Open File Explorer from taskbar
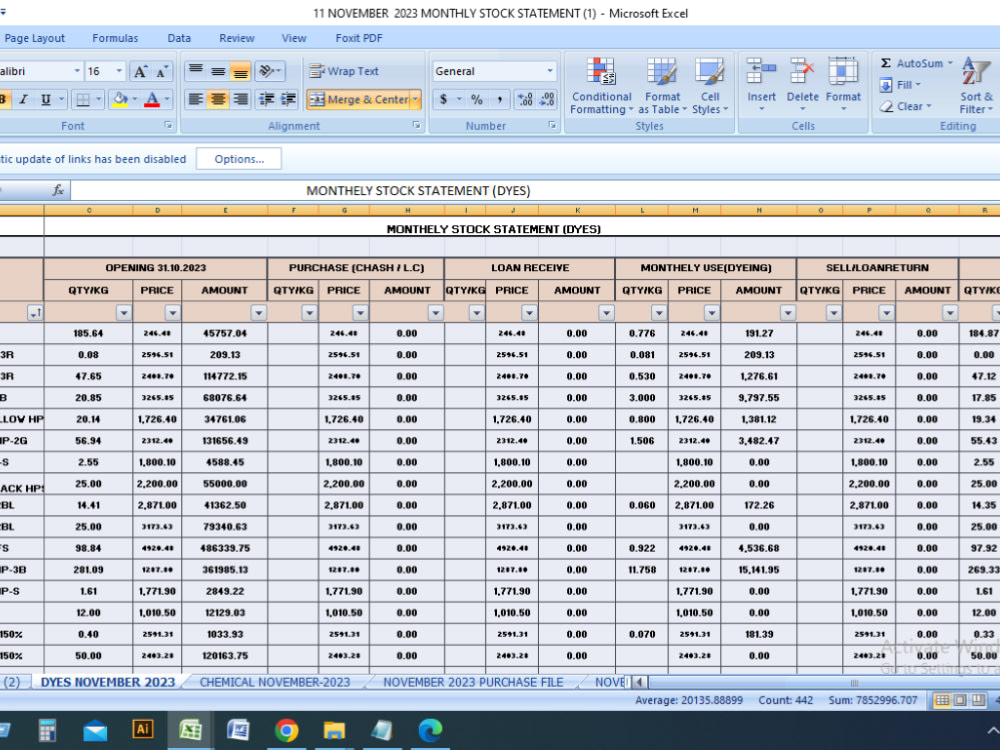The width and height of the screenshot is (1000, 750). (x=334, y=730)
